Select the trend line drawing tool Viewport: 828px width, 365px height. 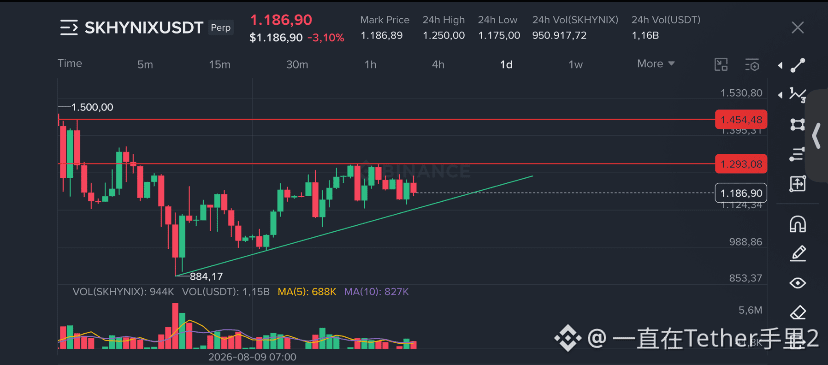797,65
